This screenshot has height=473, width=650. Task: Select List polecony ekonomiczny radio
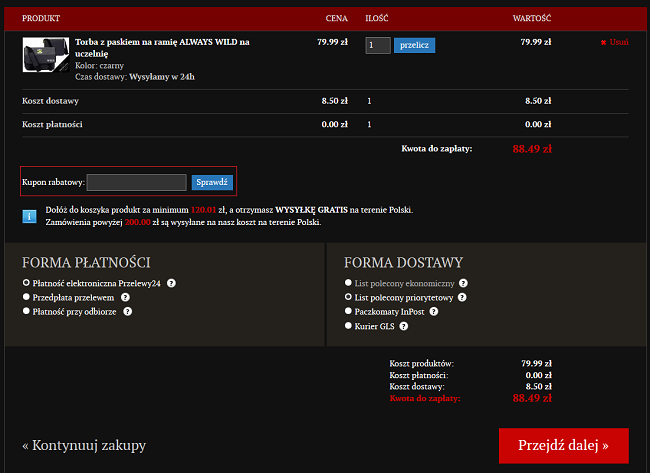coord(348,283)
